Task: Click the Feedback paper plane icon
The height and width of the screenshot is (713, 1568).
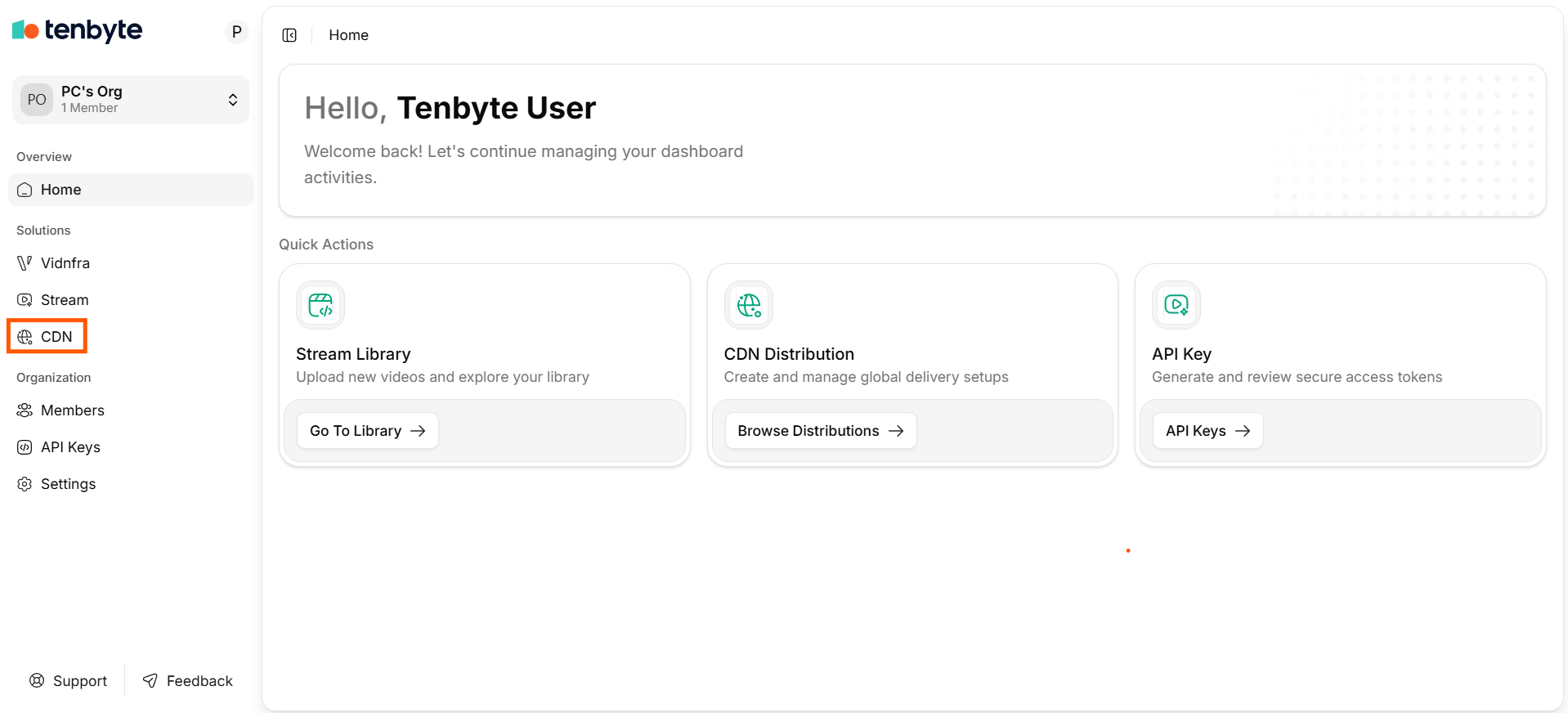Action: click(150, 680)
